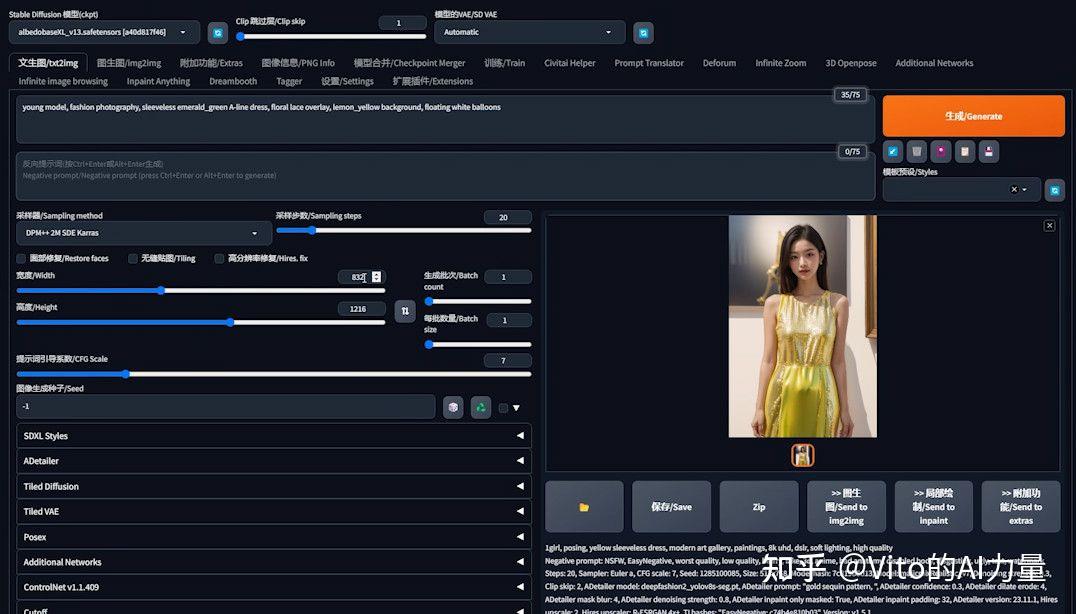Open the Civitai Helper tab
Viewport: 1076px width, 614px height.
570,63
